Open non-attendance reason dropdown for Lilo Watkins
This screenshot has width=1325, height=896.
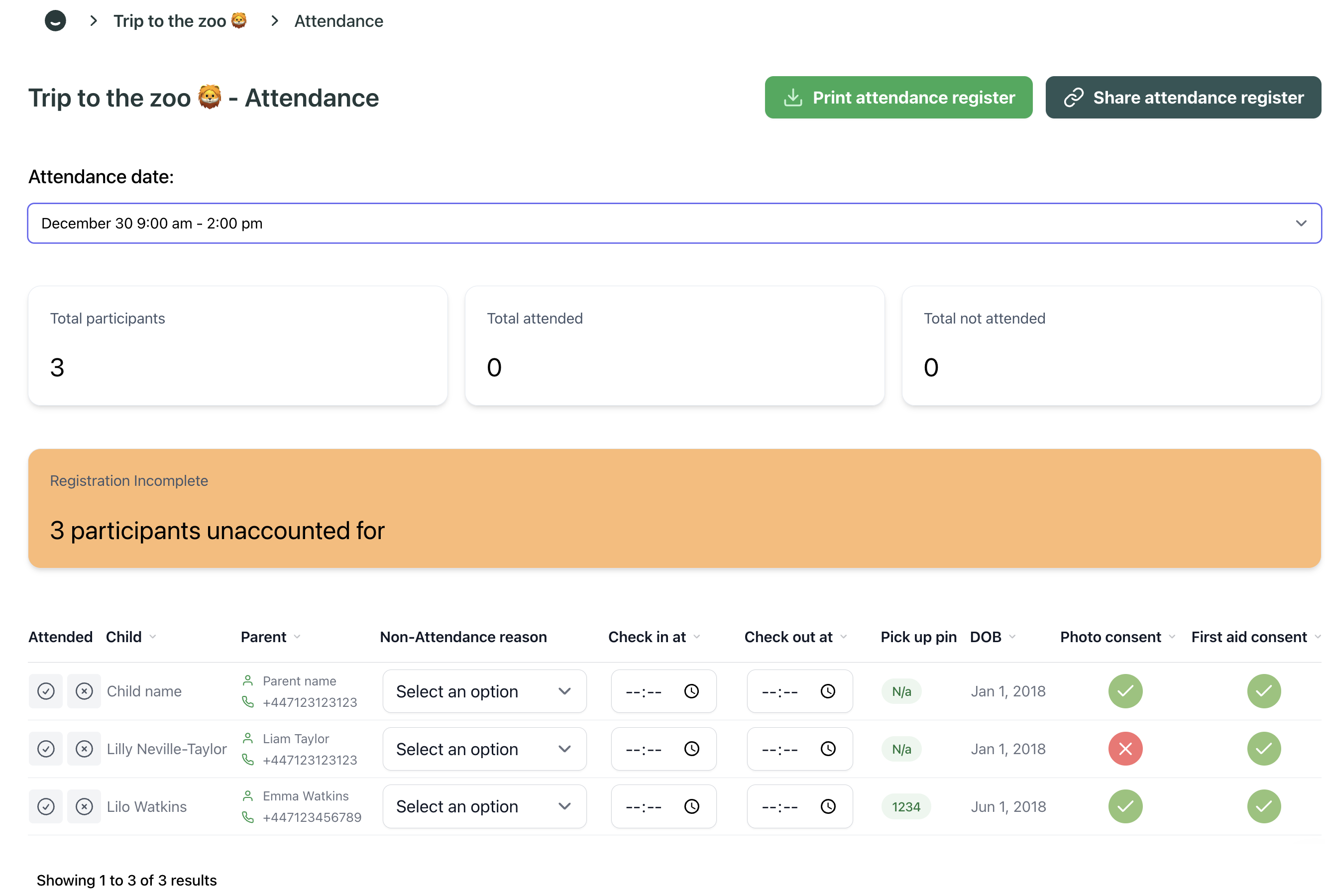pyautogui.click(x=484, y=806)
